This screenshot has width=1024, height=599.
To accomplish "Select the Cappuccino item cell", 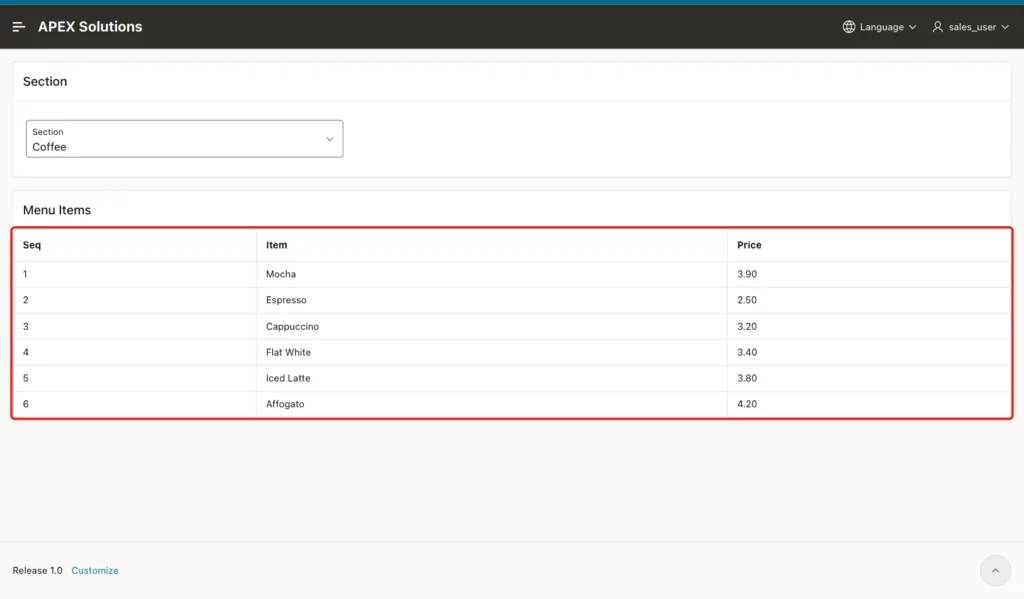I will coord(492,327).
